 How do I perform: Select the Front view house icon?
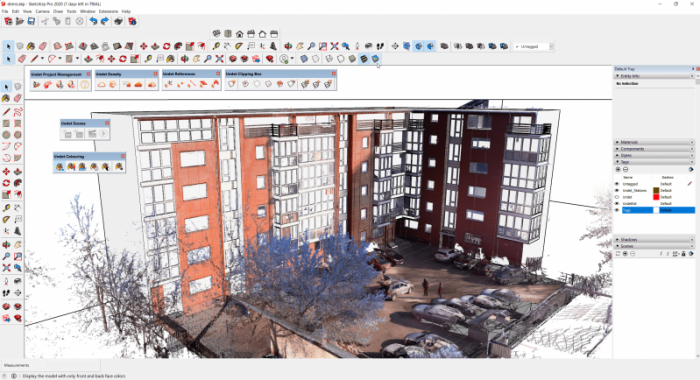(x=240, y=33)
